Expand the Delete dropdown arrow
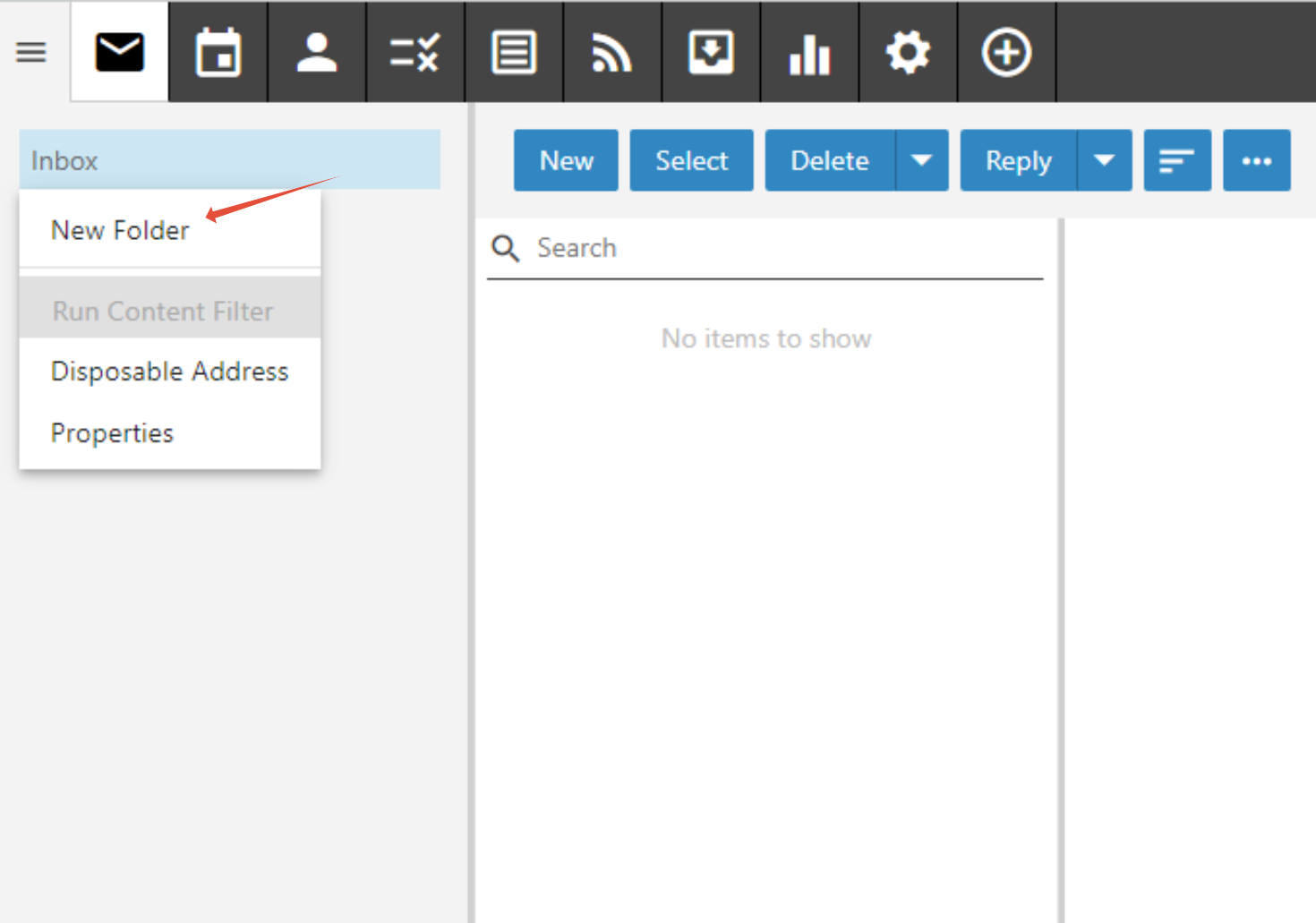The width and height of the screenshot is (1316, 923). (922, 160)
